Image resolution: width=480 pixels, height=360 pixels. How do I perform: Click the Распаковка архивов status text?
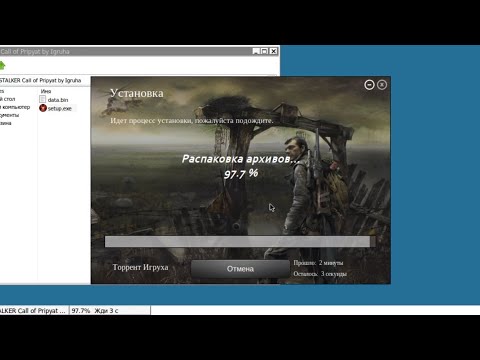click(241, 159)
